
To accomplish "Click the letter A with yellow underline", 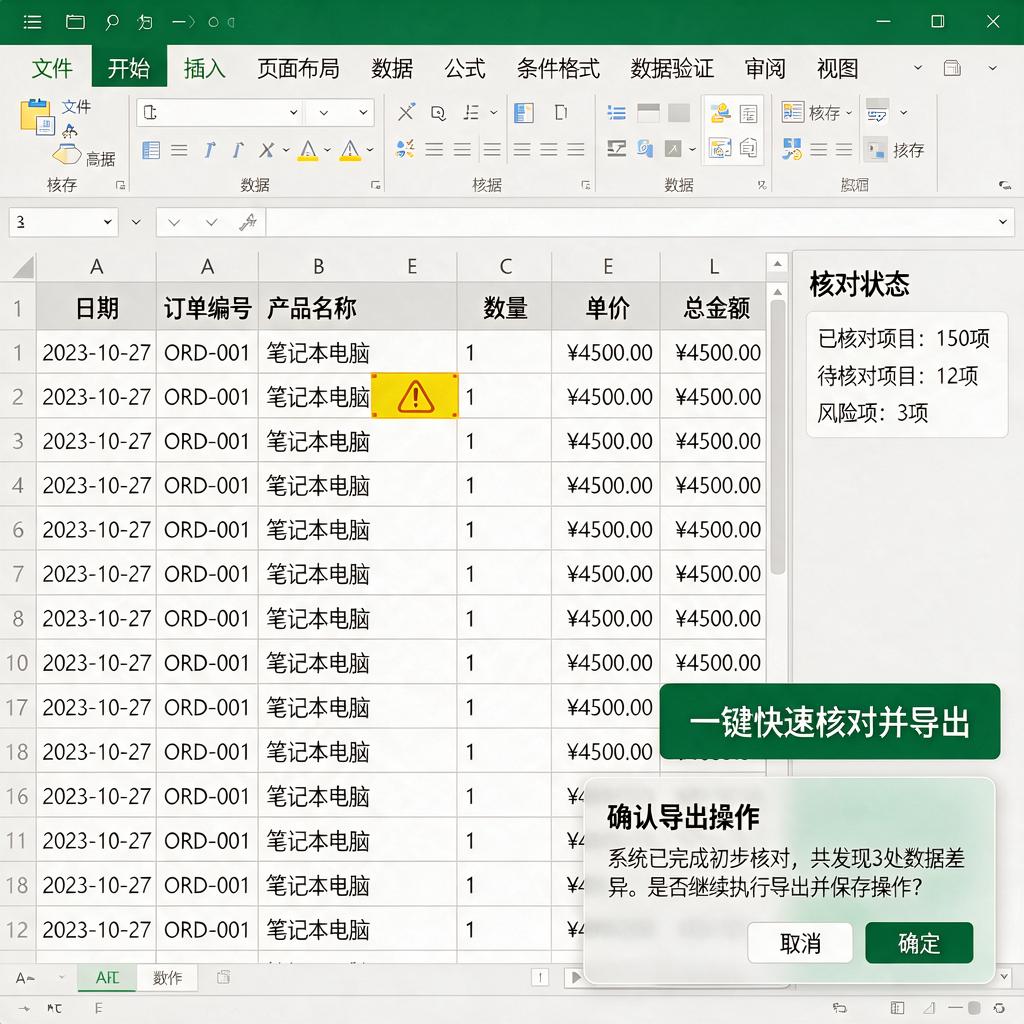I will [308, 150].
